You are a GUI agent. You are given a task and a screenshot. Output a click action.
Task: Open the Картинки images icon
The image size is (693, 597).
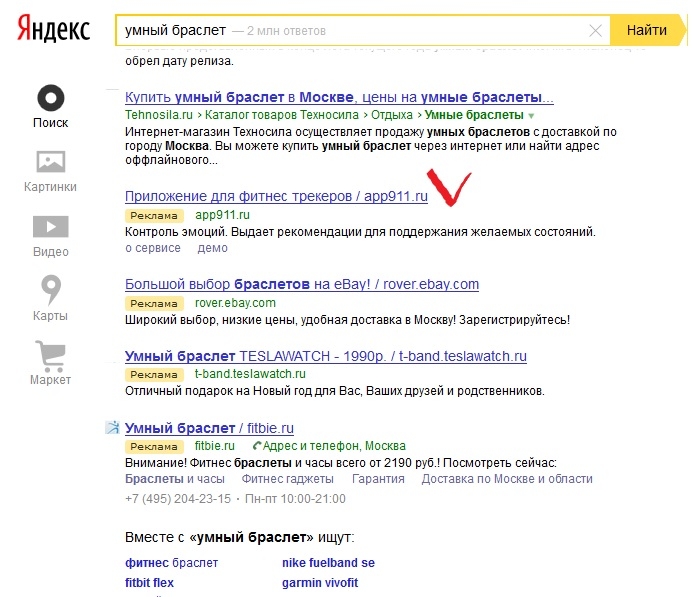point(51,162)
